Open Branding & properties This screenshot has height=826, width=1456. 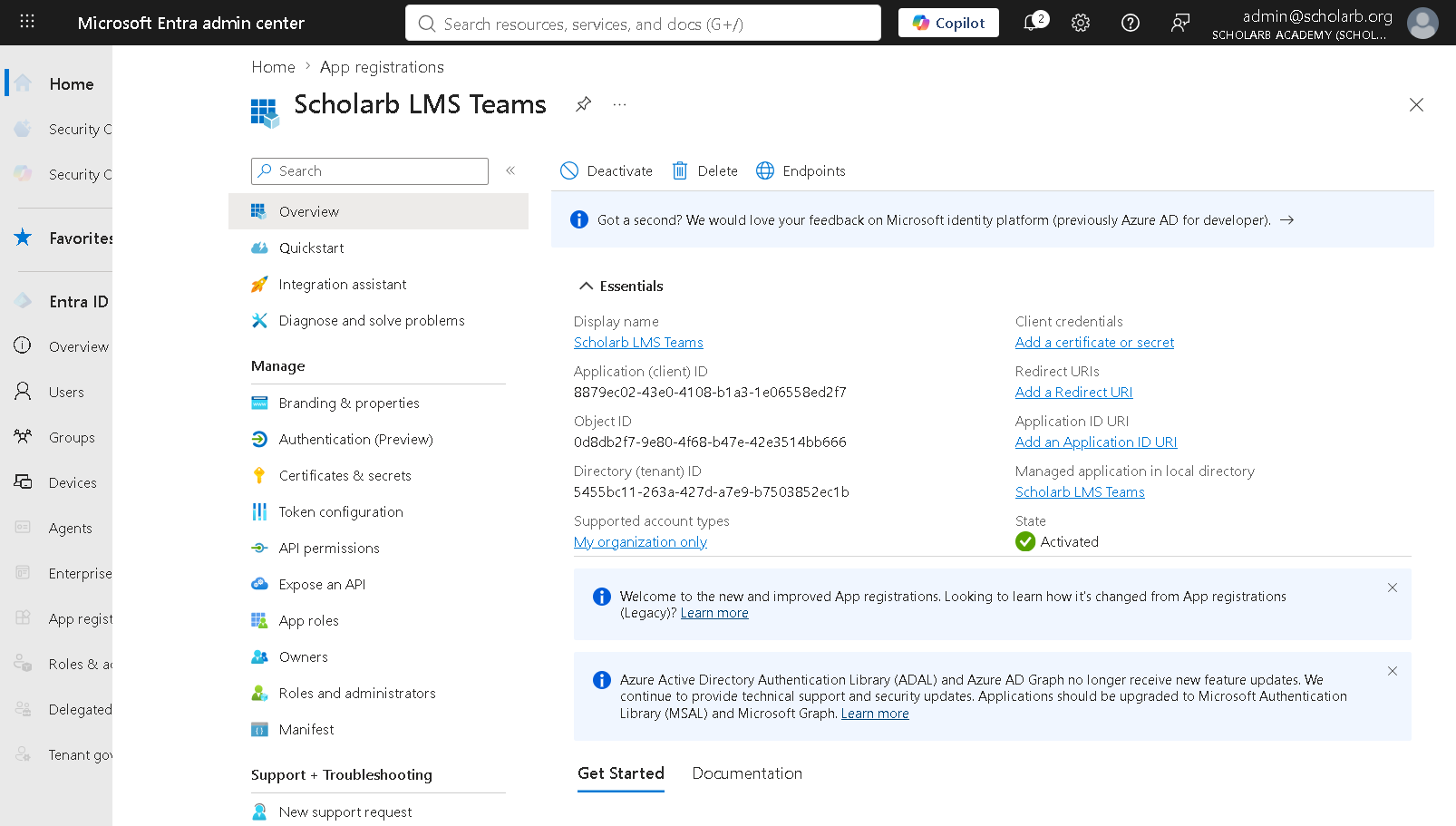(379, 403)
